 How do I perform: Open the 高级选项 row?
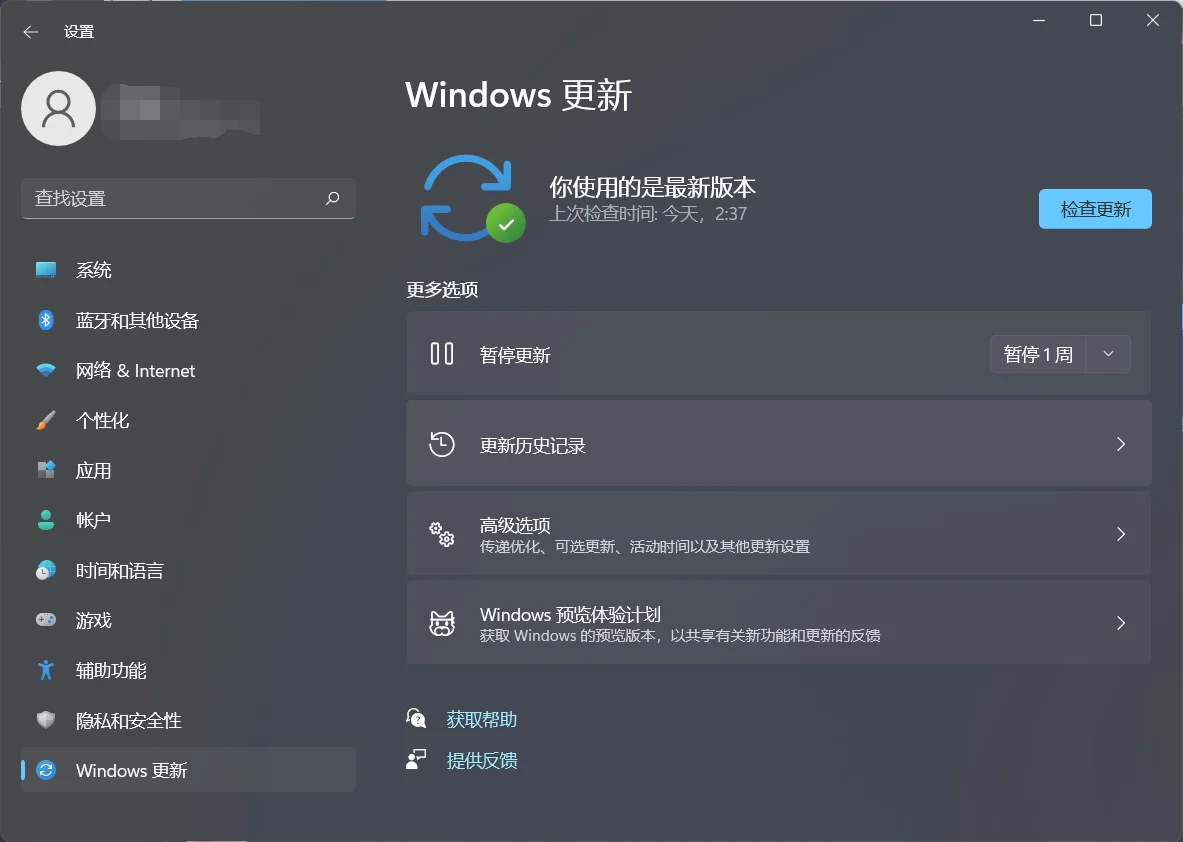779,533
